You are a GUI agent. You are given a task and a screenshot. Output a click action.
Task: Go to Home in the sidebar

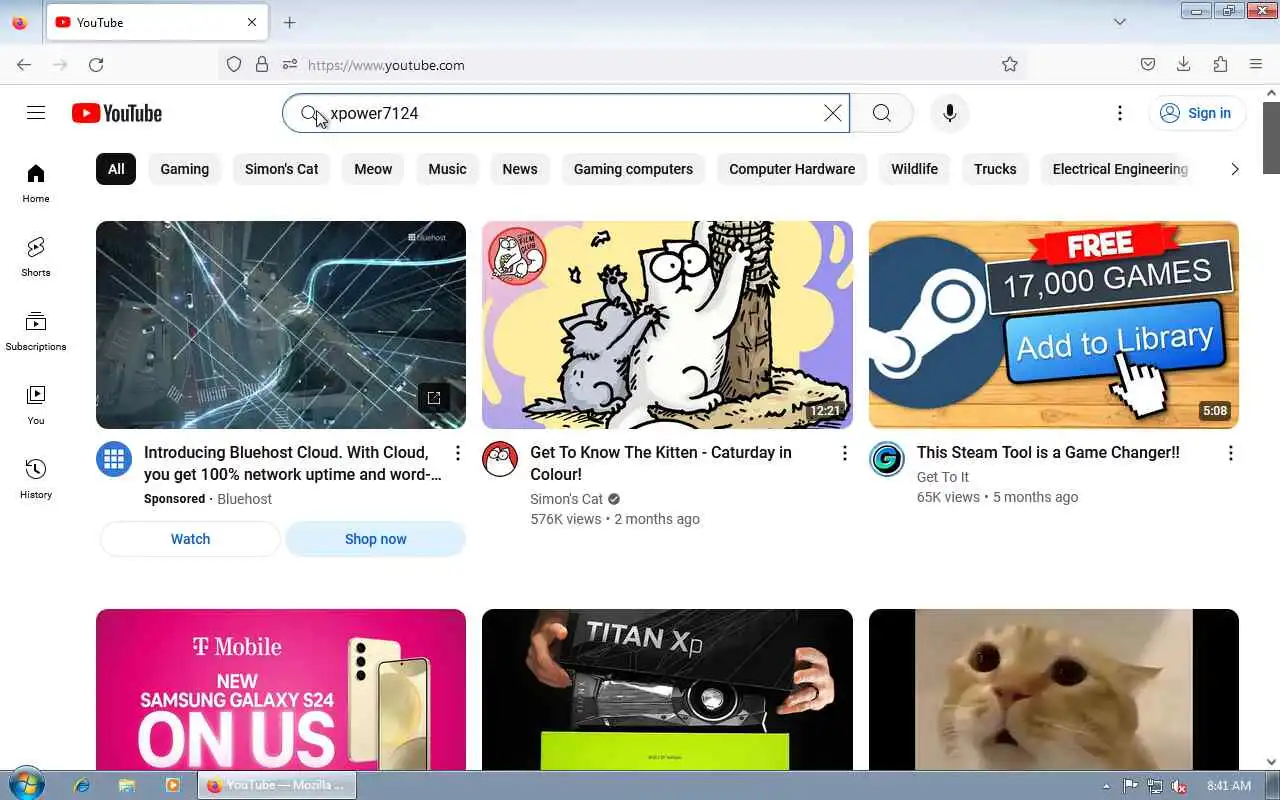point(36,183)
